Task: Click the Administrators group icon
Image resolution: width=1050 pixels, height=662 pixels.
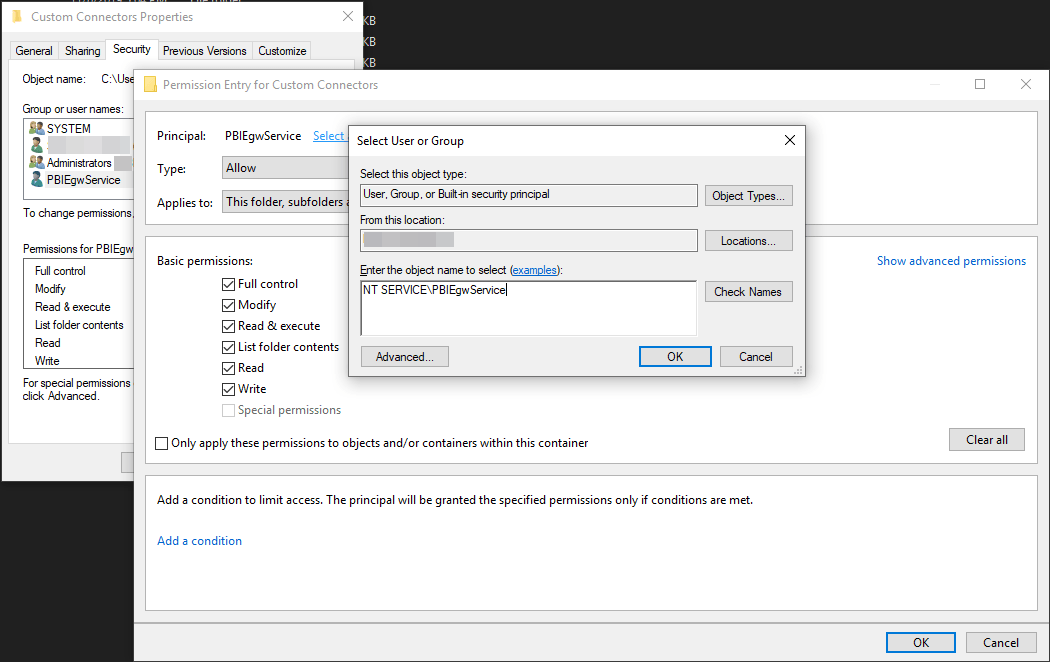Action: (x=37, y=163)
